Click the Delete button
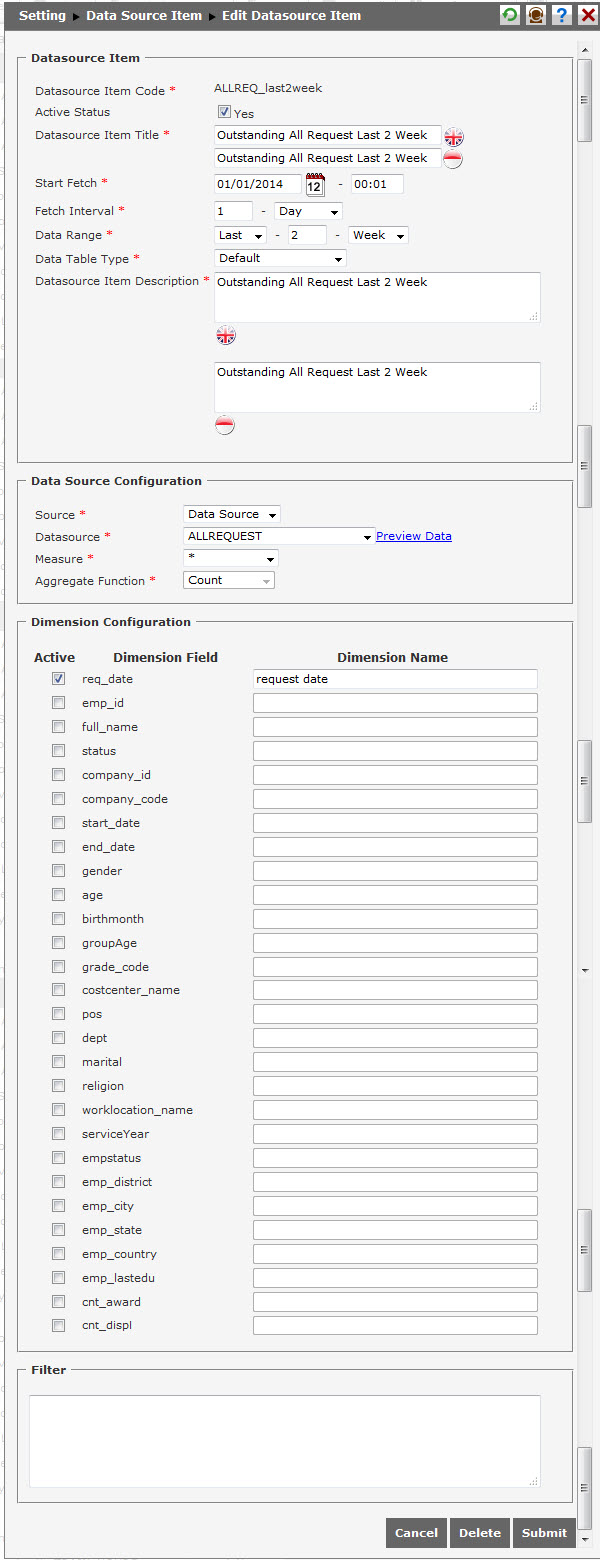Viewport: 600px width, 1560px height. [480, 1533]
